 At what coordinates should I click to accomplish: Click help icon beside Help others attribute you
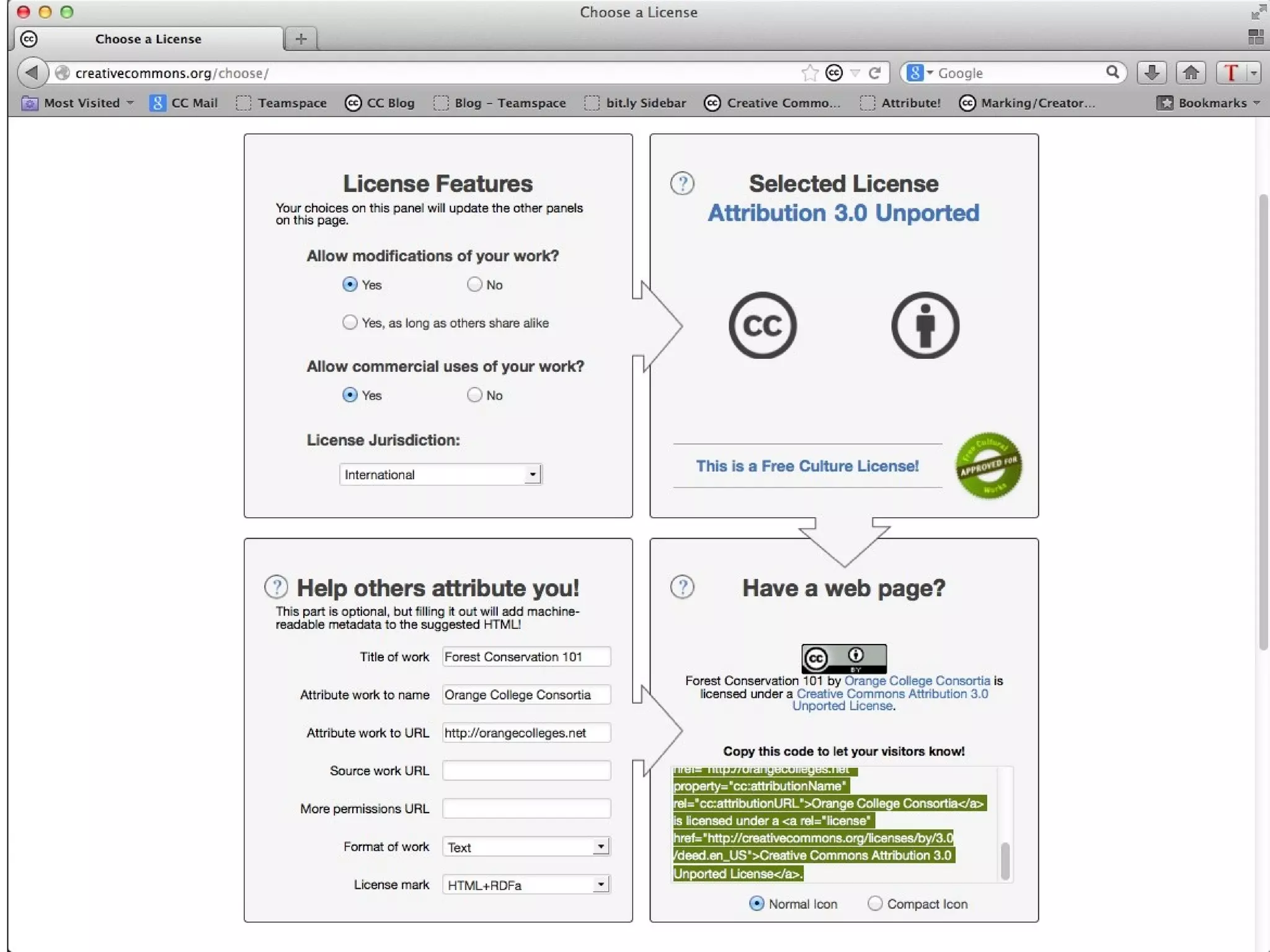click(276, 587)
